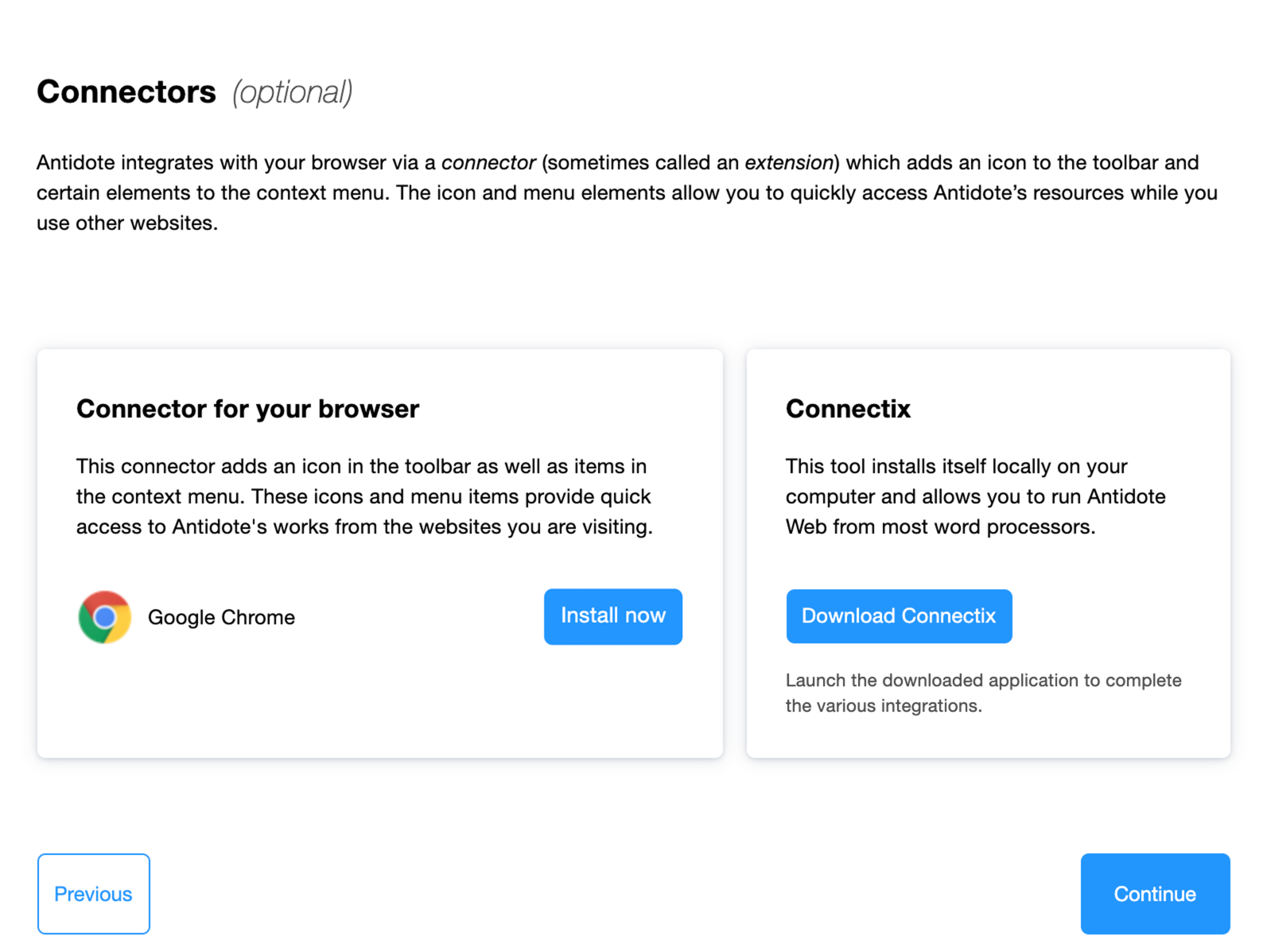Screen dimensions: 1267x952
Task: Click "use other websites." in the intro
Action: coord(127,223)
